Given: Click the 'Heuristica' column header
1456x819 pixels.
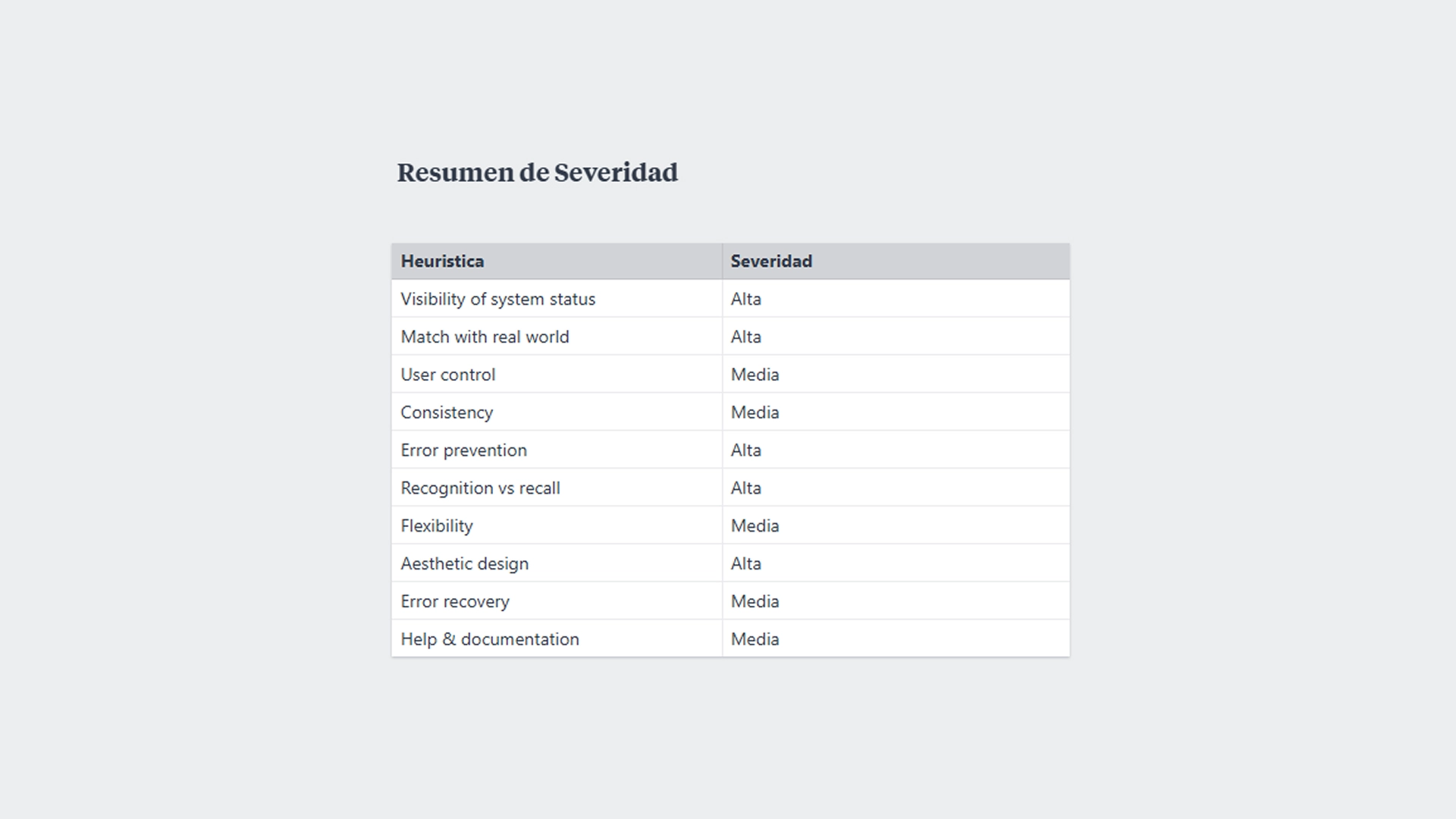Looking at the screenshot, I should (442, 262).
